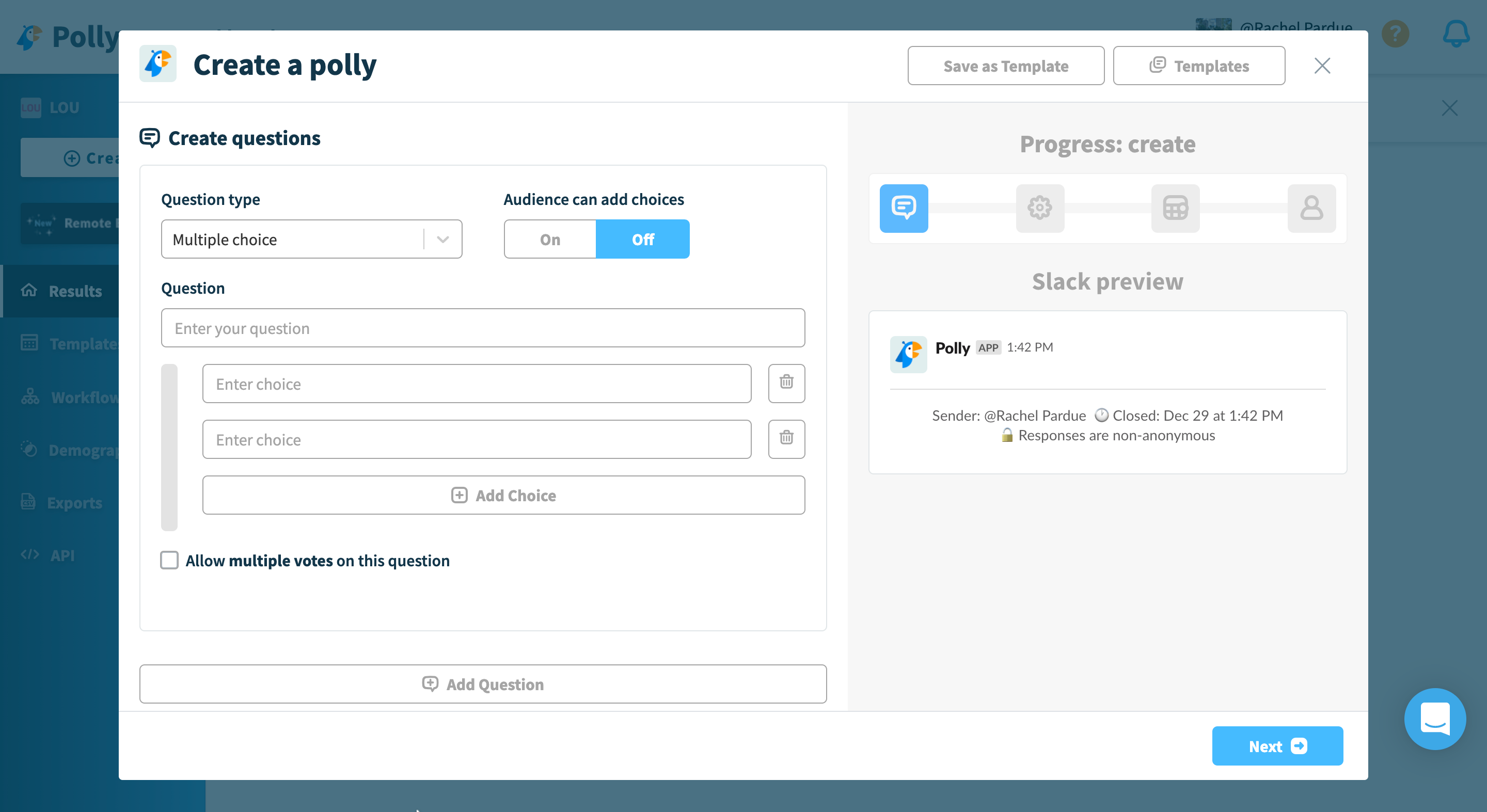
Task: Open the chat support bubble
Action: click(x=1434, y=719)
